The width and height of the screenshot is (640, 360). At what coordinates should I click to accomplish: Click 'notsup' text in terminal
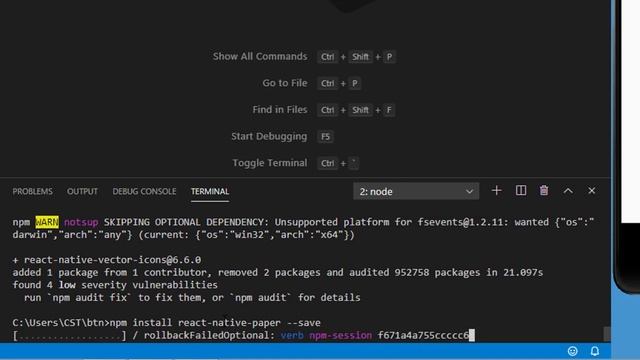point(81,222)
